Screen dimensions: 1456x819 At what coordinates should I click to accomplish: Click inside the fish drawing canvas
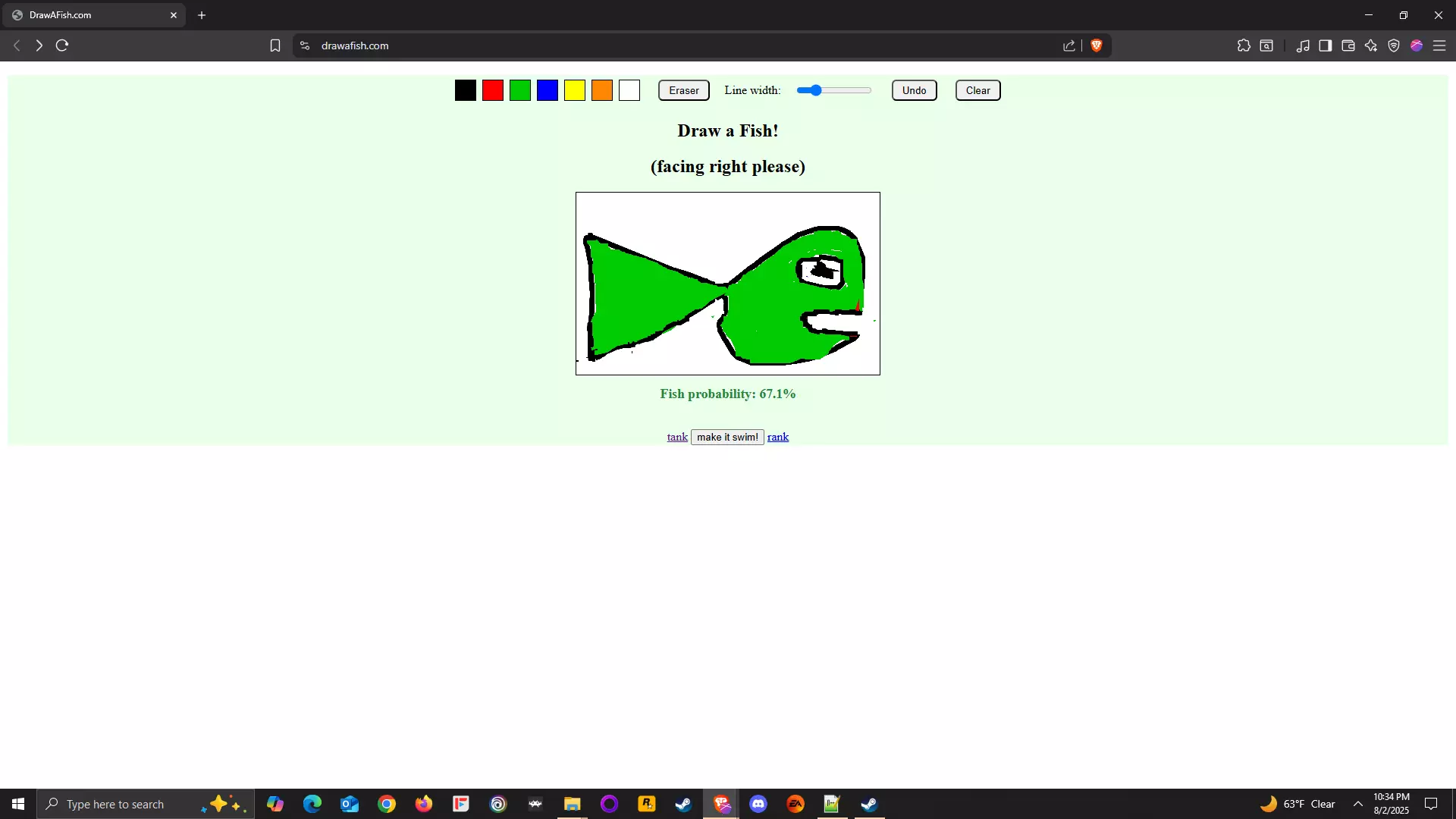(728, 284)
